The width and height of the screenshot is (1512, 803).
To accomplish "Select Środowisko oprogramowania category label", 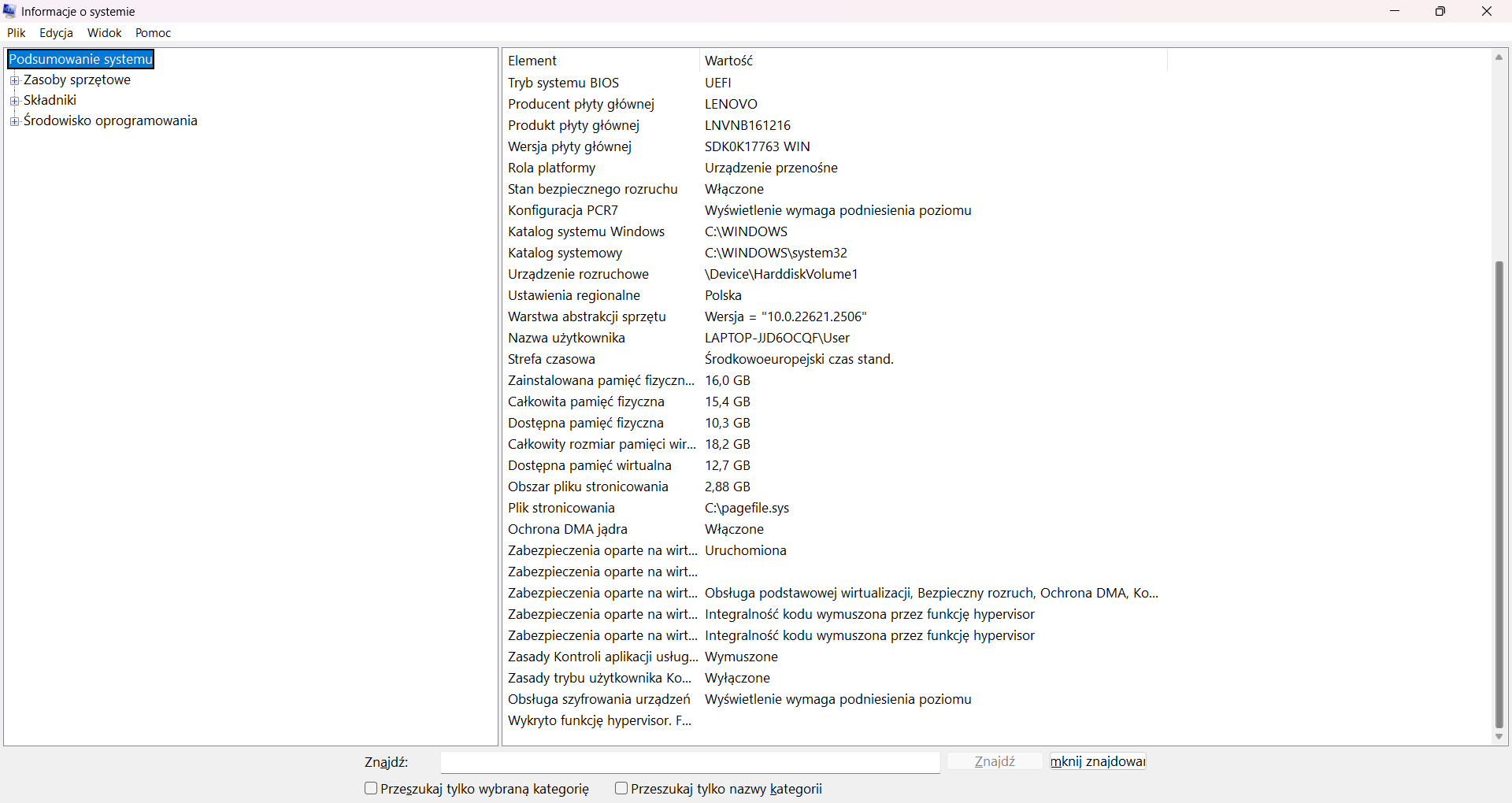I will point(110,120).
